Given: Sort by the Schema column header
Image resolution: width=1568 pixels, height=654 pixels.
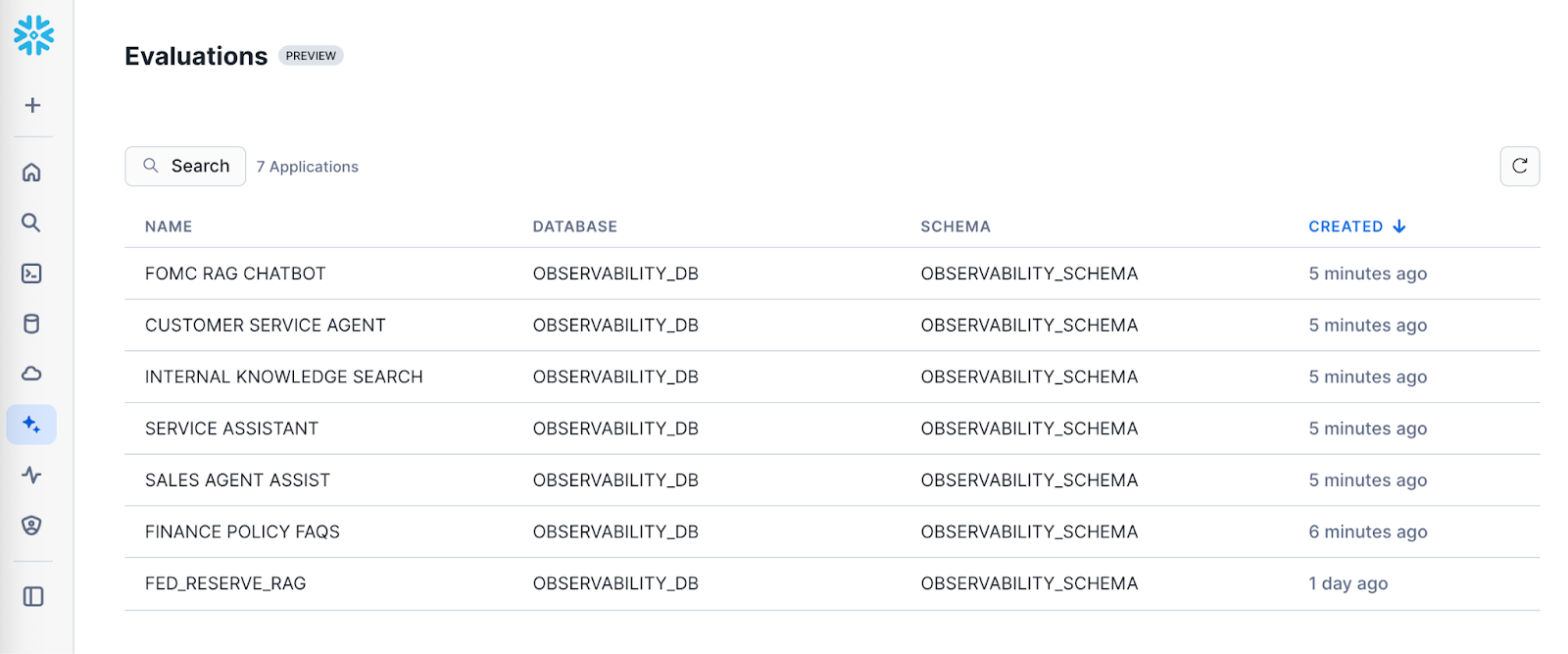Looking at the screenshot, I should click(955, 226).
